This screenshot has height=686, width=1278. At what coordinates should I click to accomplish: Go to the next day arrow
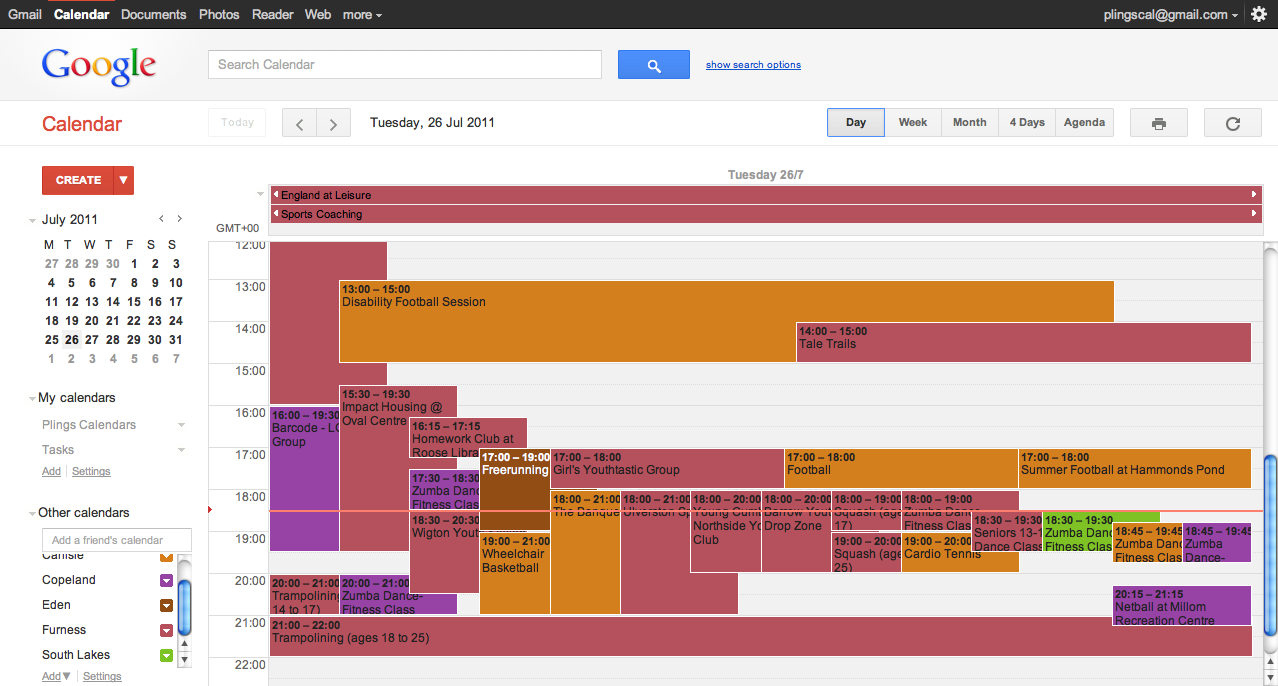(x=333, y=124)
